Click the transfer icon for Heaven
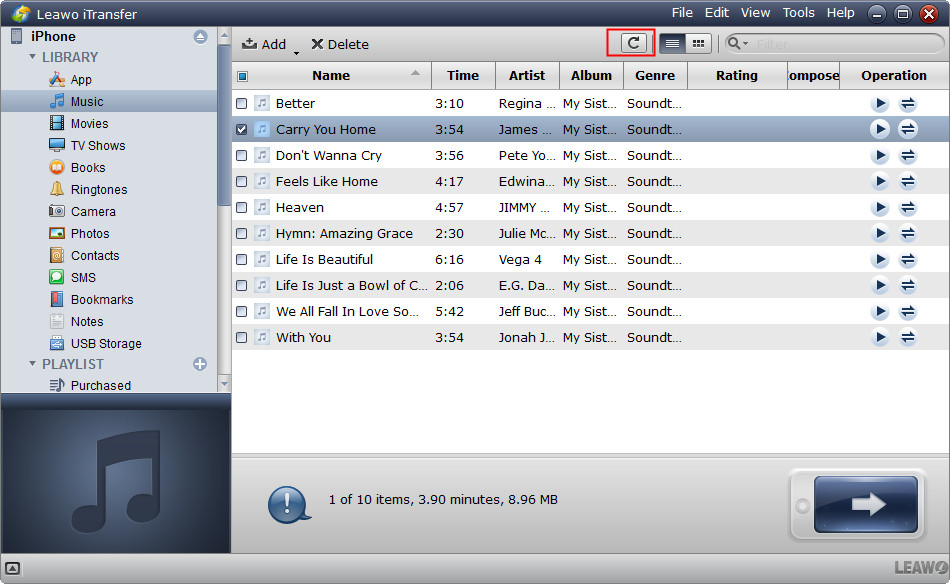Screen dimensions: 950x584 pos(908,207)
